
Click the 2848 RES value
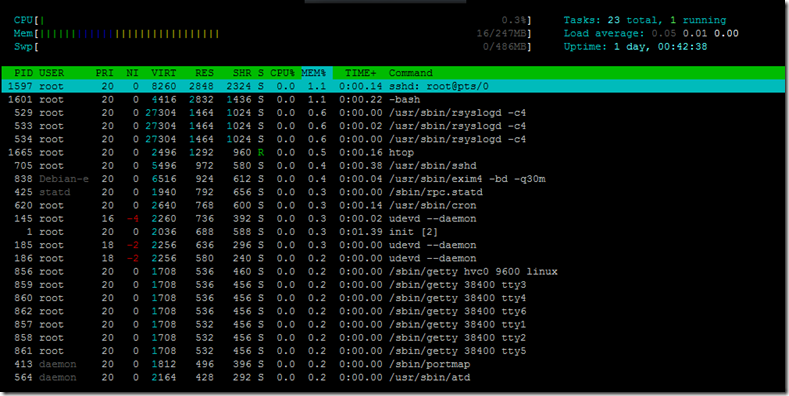201,86
